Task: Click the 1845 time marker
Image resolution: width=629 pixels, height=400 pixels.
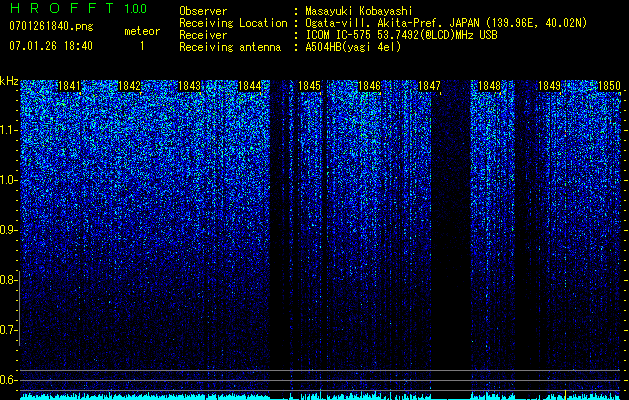Action: [x=310, y=86]
